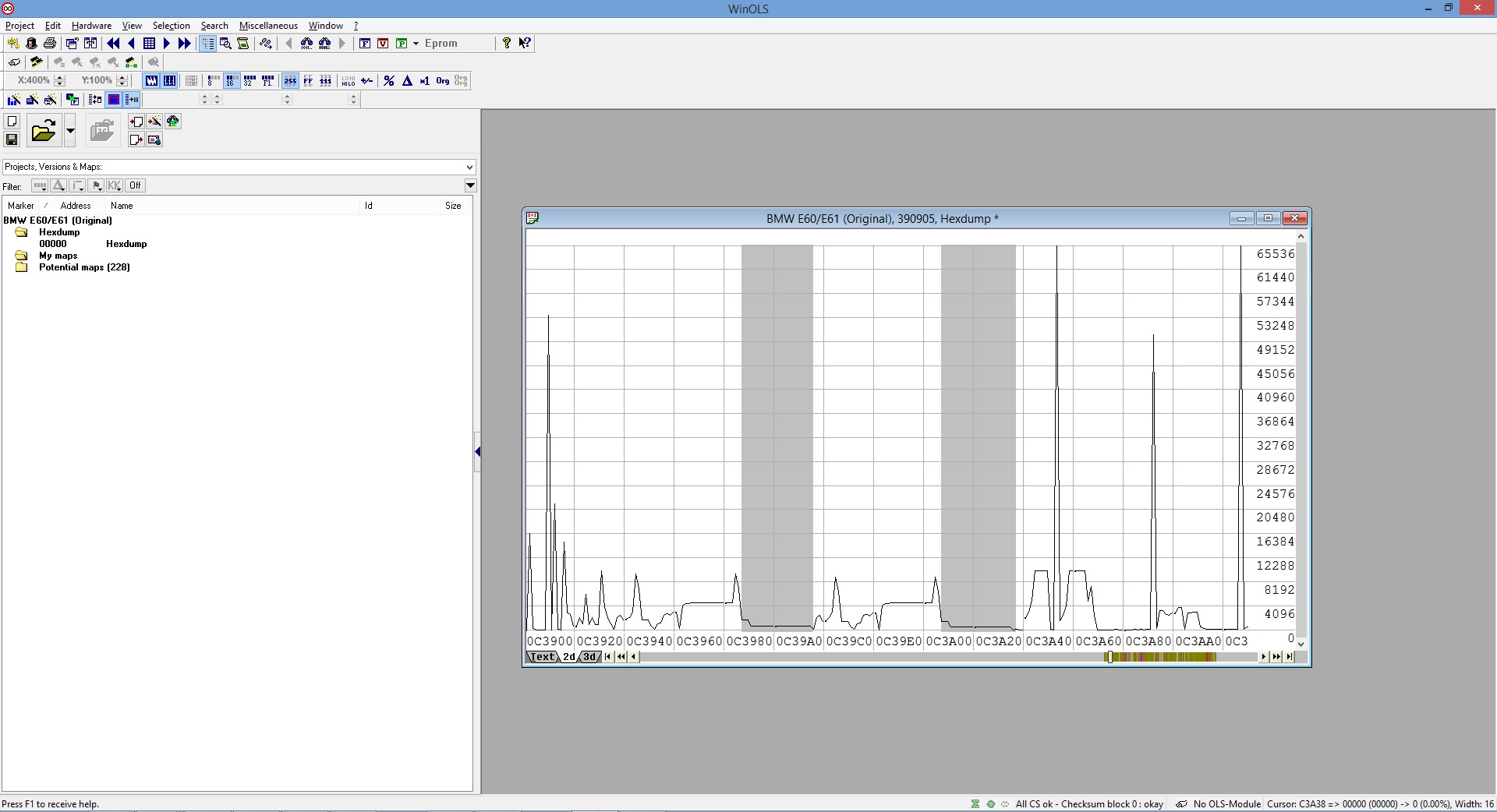Open the Search menu
1497x812 pixels.
click(214, 26)
